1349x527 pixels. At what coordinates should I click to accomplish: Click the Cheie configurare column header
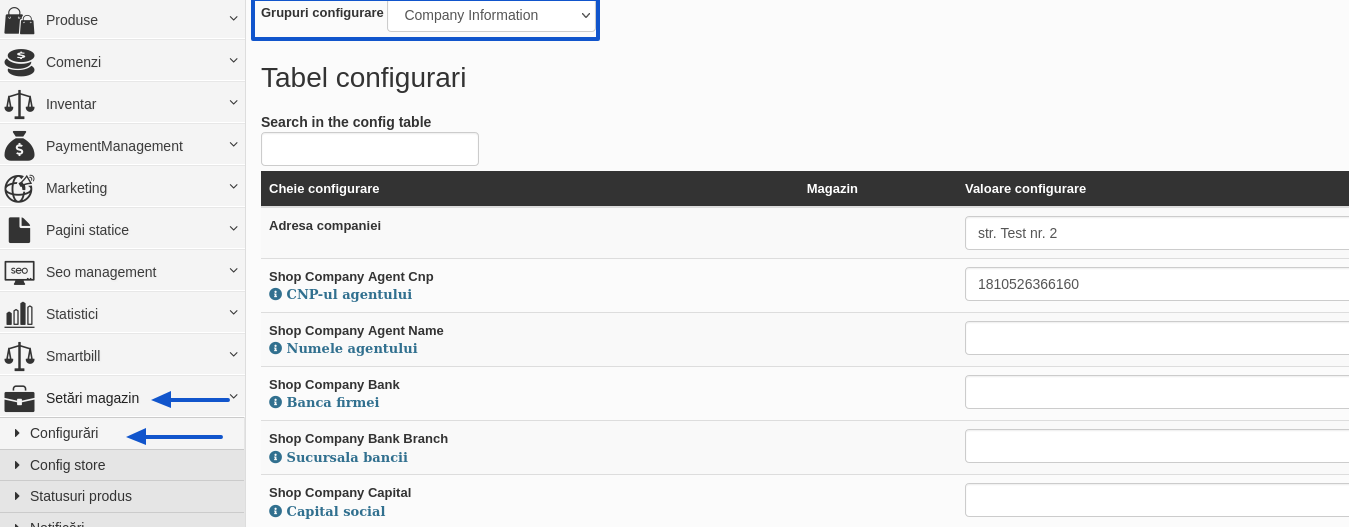324,188
